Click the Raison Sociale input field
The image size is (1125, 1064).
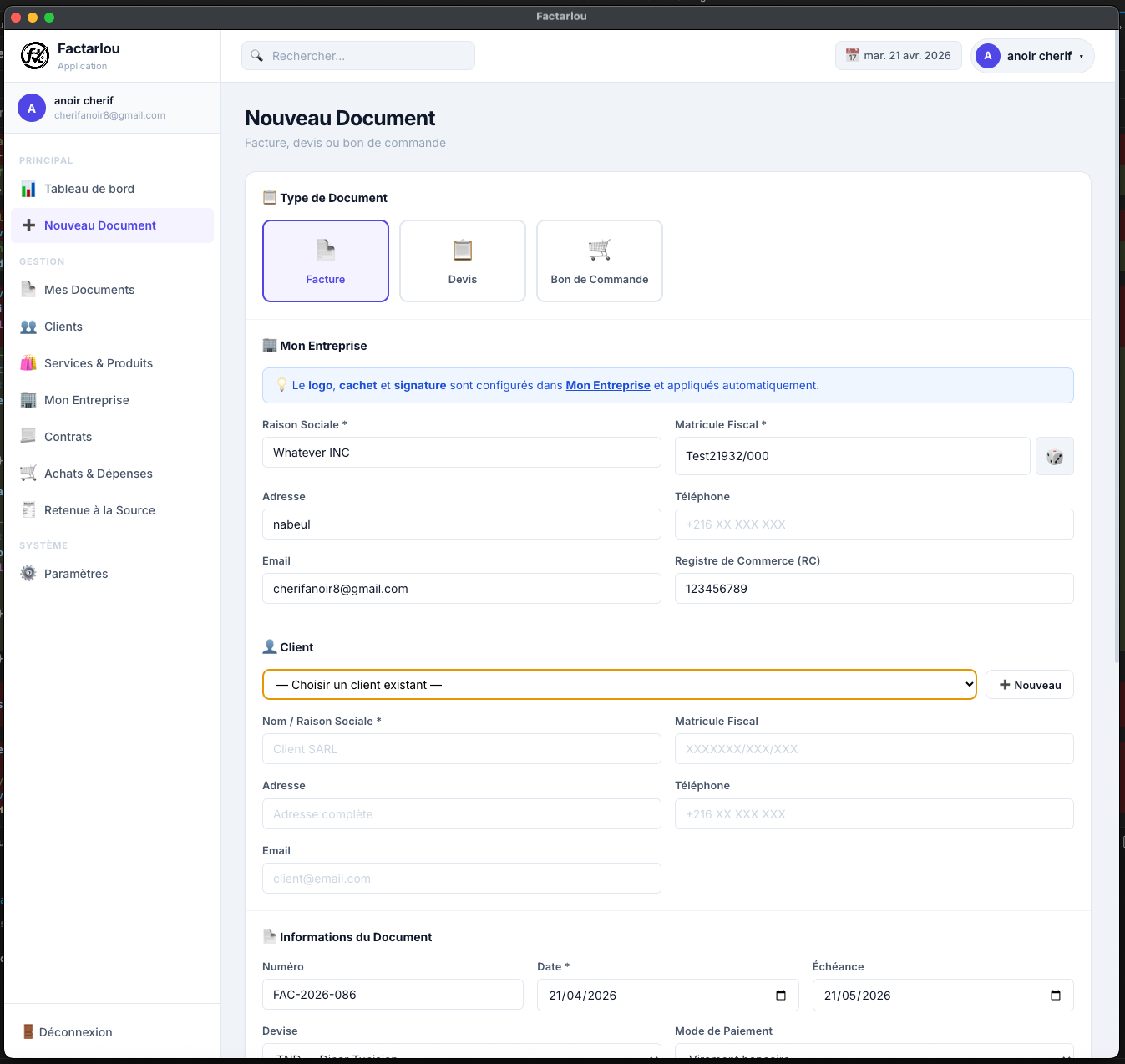click(461, 453)
